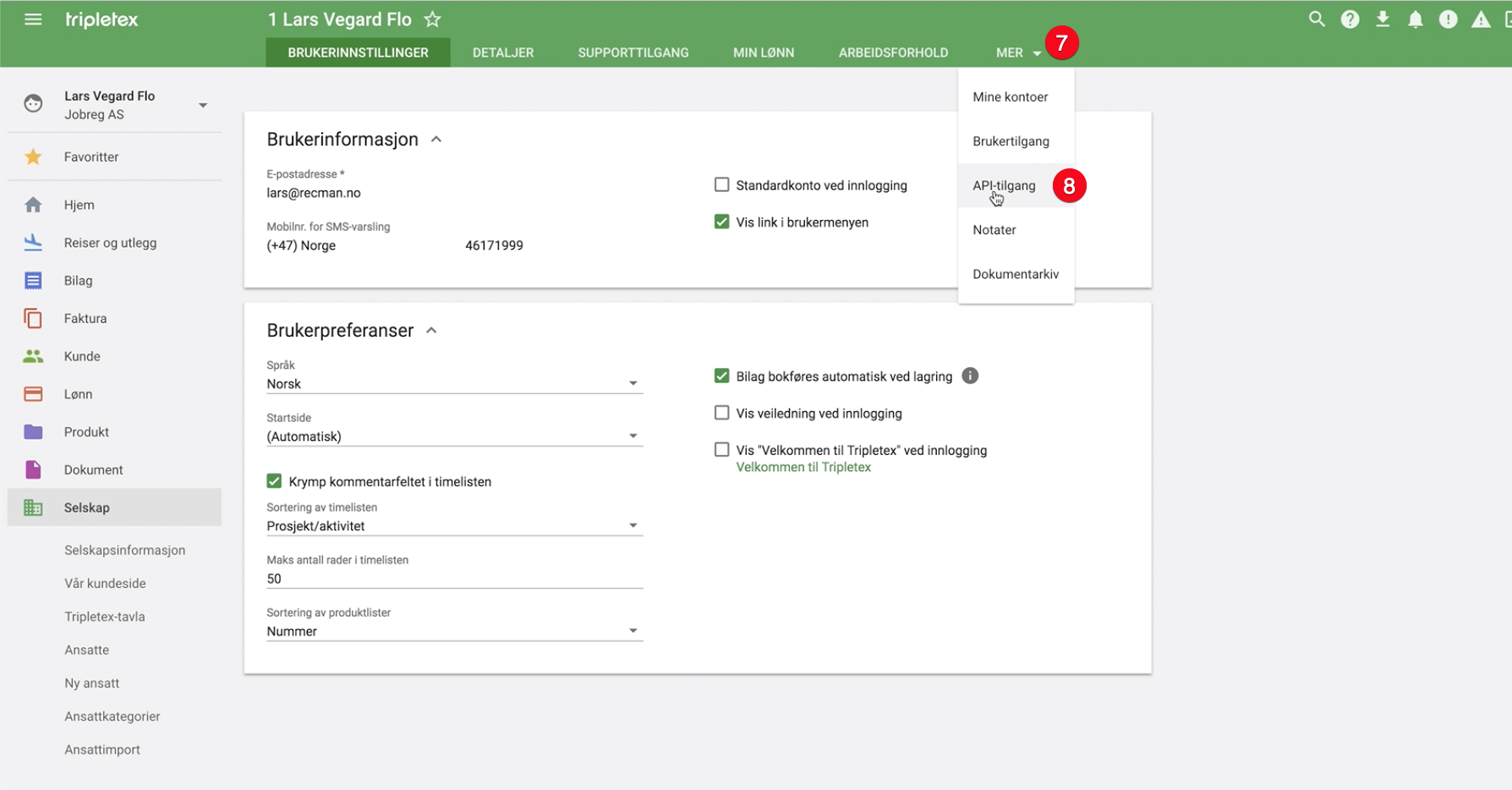Open the warning triangle alerts icon
The image size is (1512, 790).
(1480, 19)
